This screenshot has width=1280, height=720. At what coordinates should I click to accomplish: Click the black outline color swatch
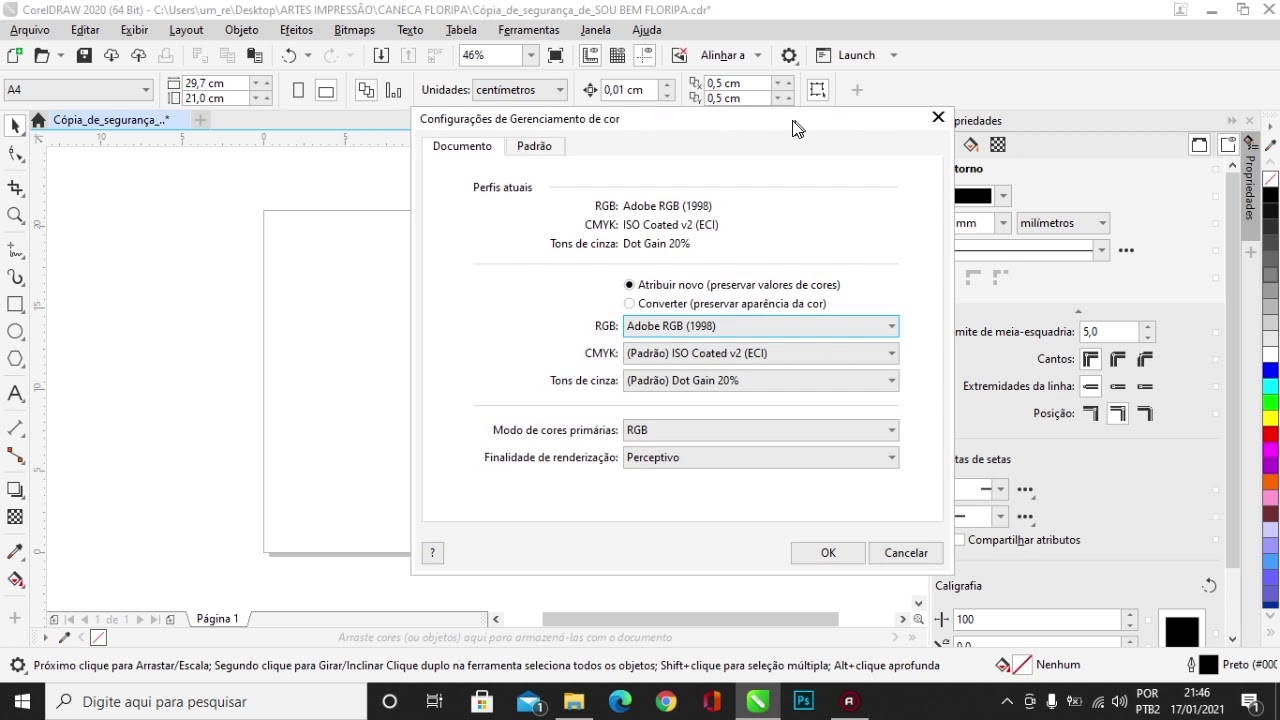click(973, 196)
